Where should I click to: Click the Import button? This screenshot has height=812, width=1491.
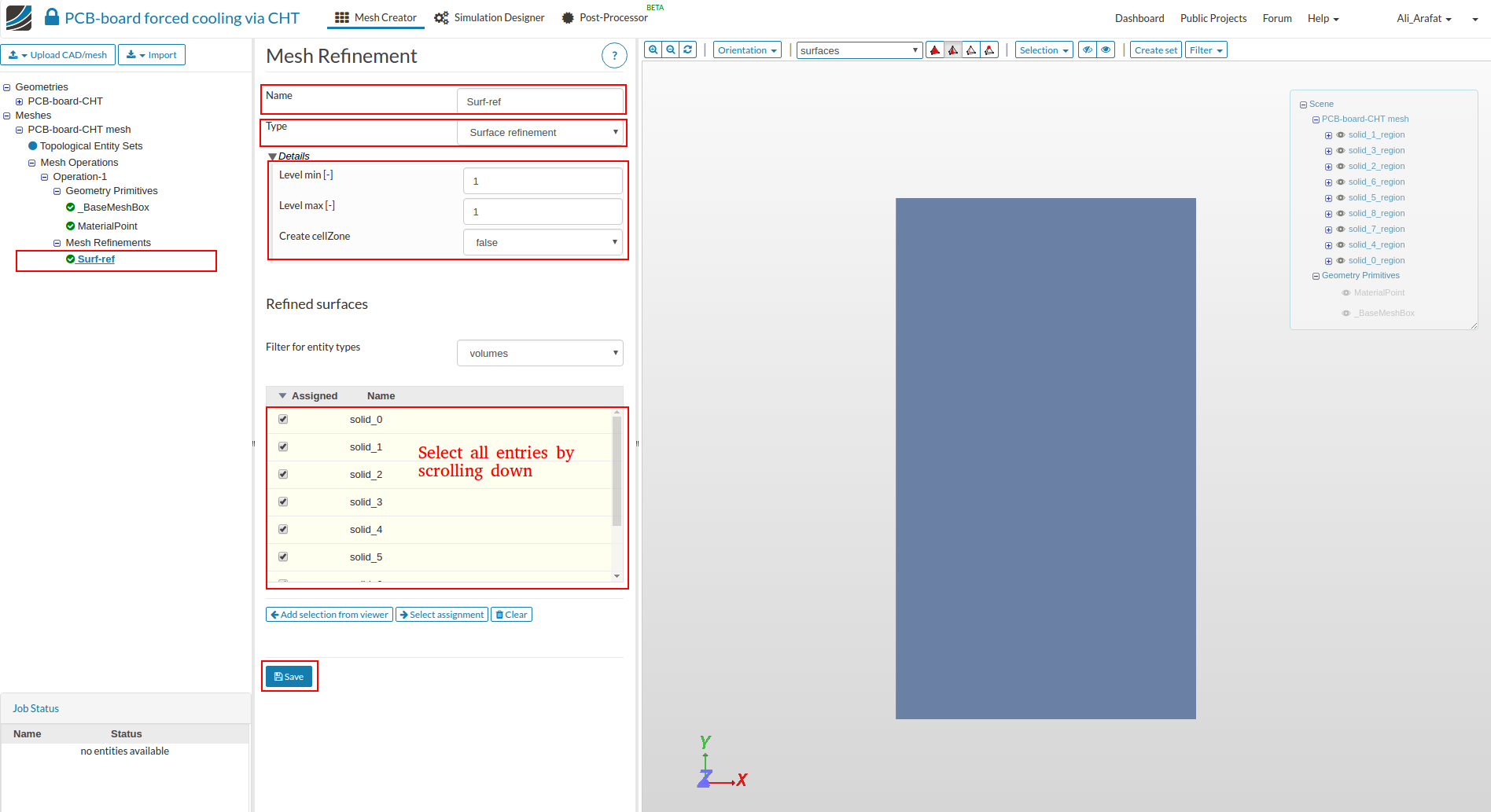[x=152, y=55]
